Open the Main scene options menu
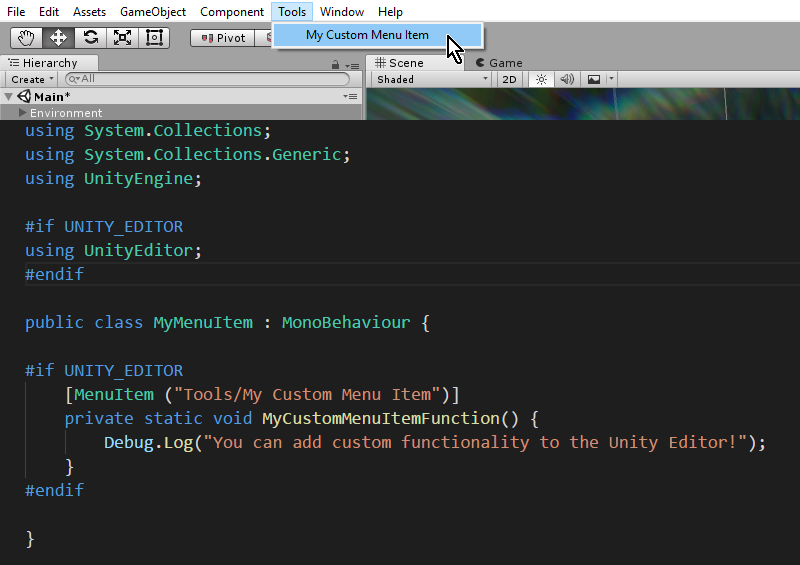 350,96
